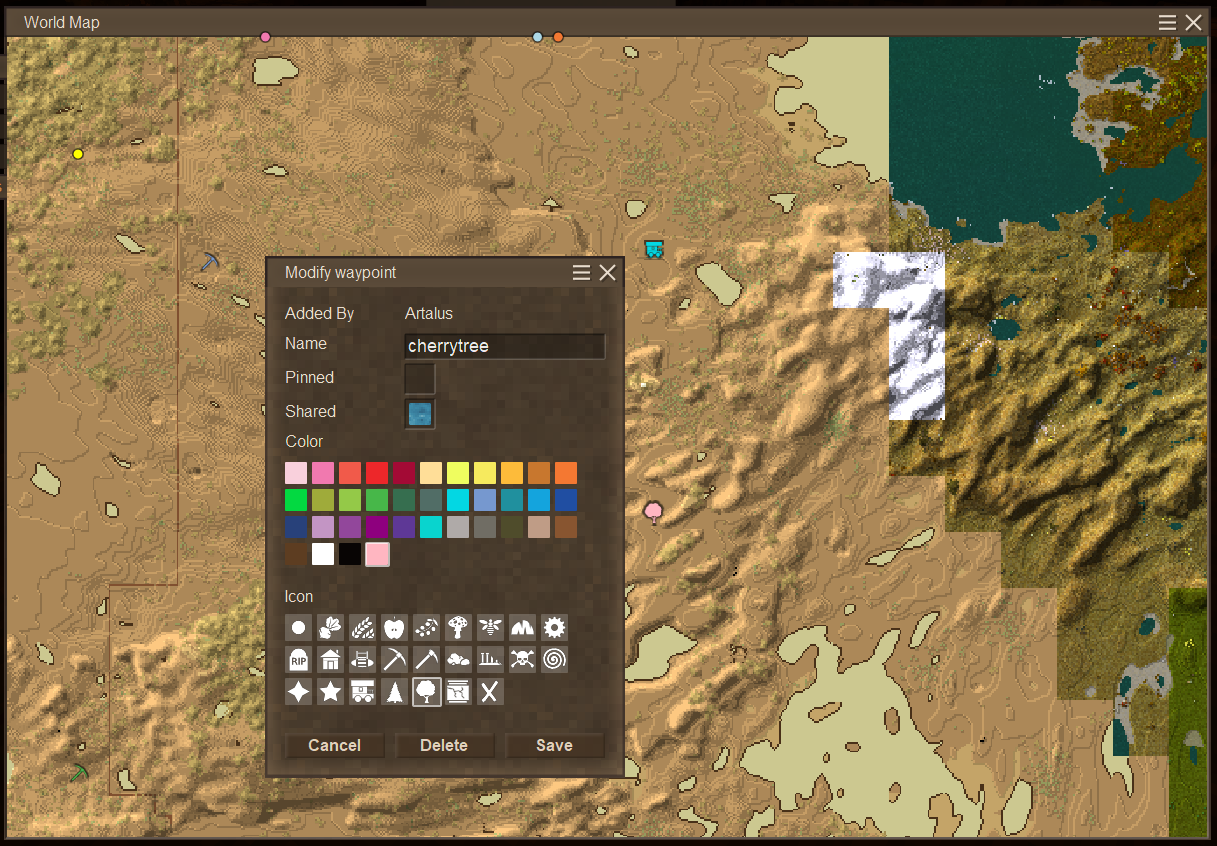Choose the hot pink color swatch

(323, 473)
